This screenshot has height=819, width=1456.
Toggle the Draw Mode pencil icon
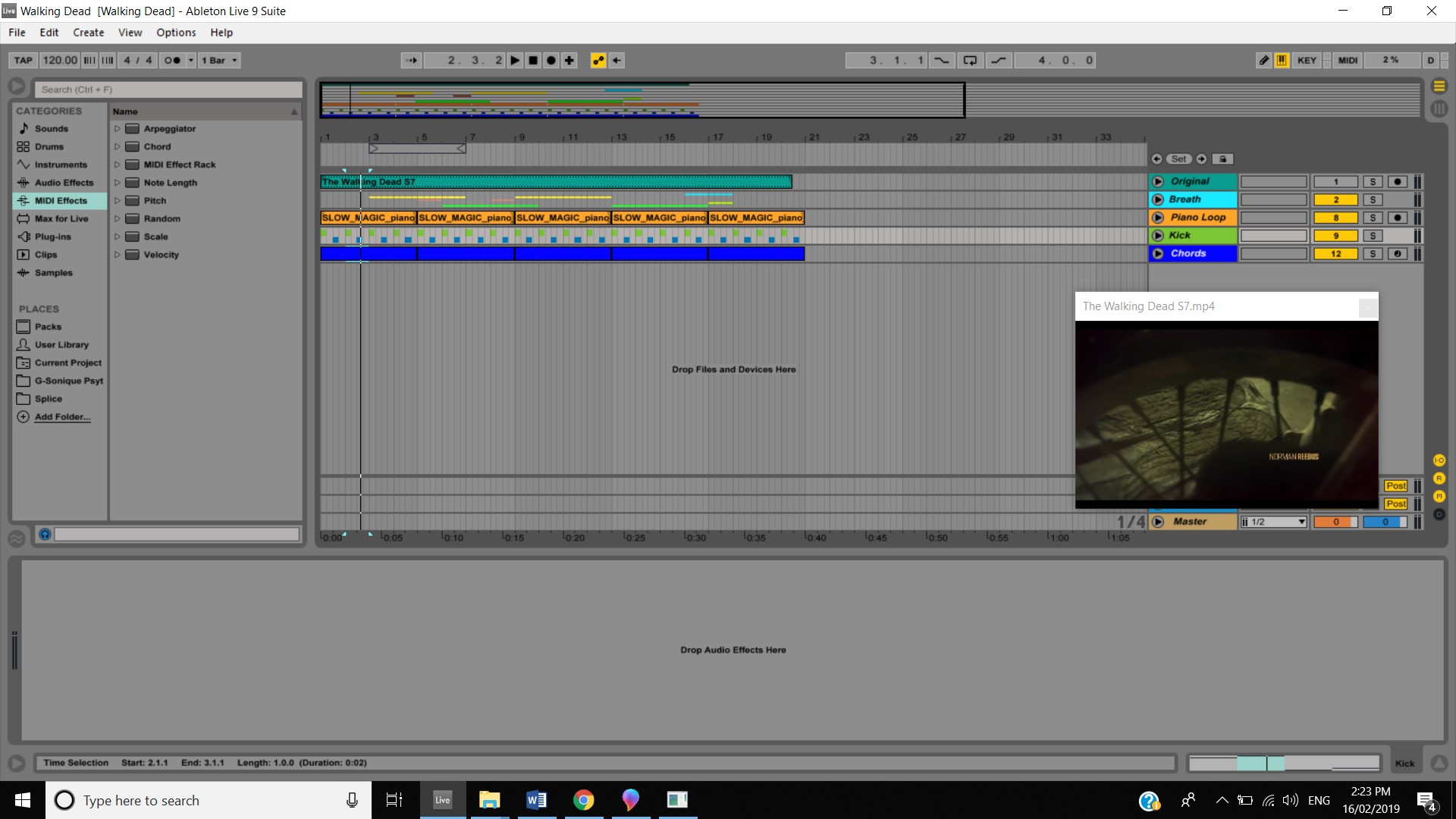coord(1263,61)
